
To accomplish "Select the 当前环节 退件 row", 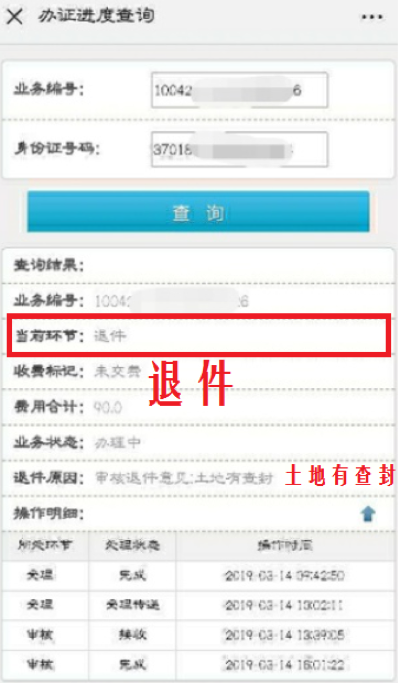I will click(x=198, y=336).
